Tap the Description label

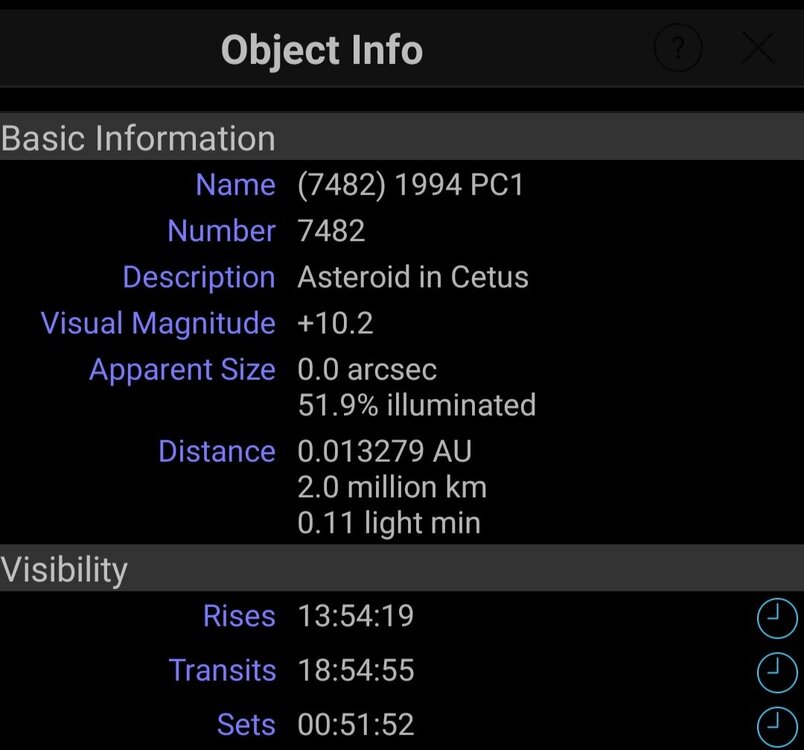(x=198, y=277)
